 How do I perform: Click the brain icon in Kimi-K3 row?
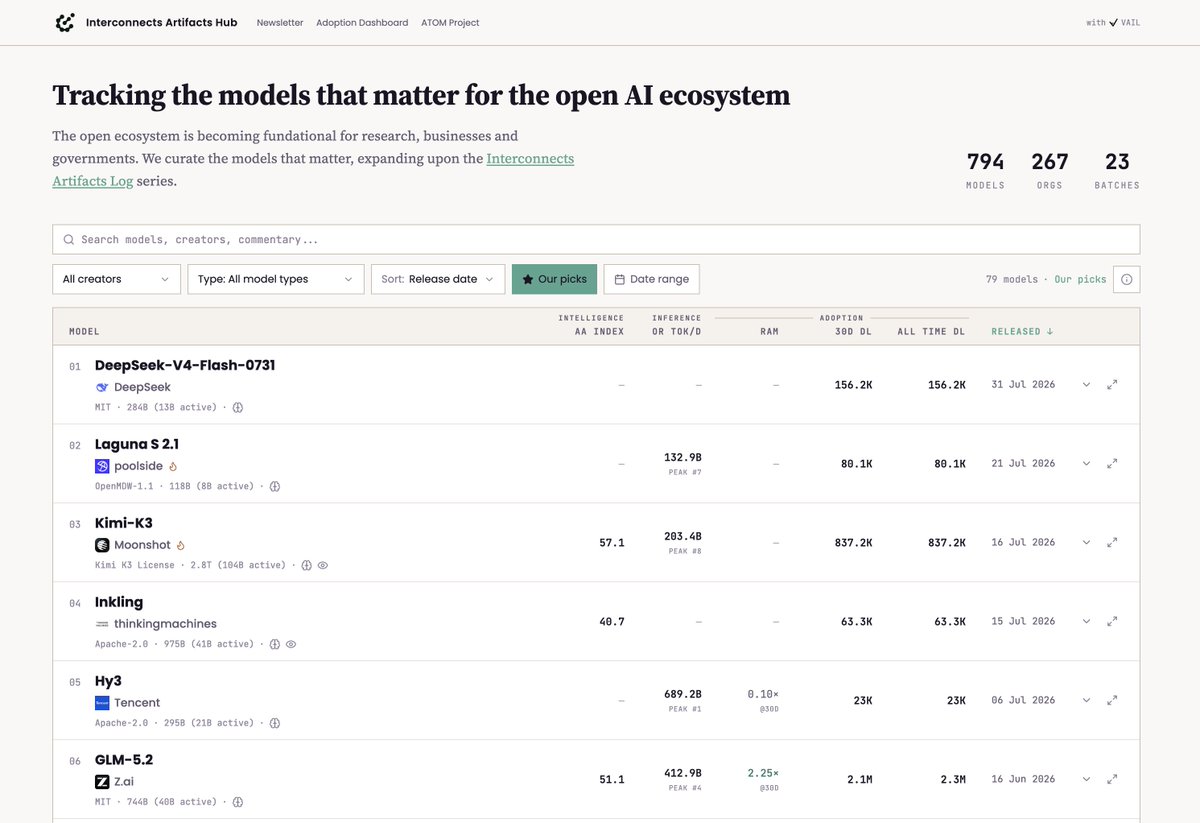[306, 565]
